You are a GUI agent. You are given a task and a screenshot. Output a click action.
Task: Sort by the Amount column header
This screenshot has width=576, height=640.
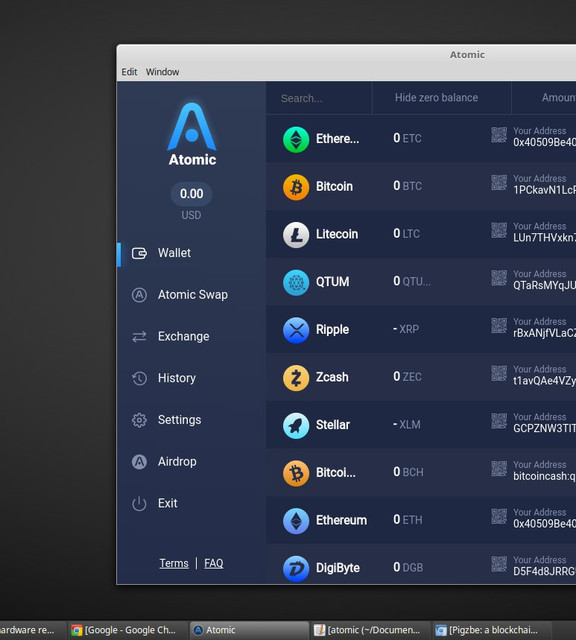558,98
